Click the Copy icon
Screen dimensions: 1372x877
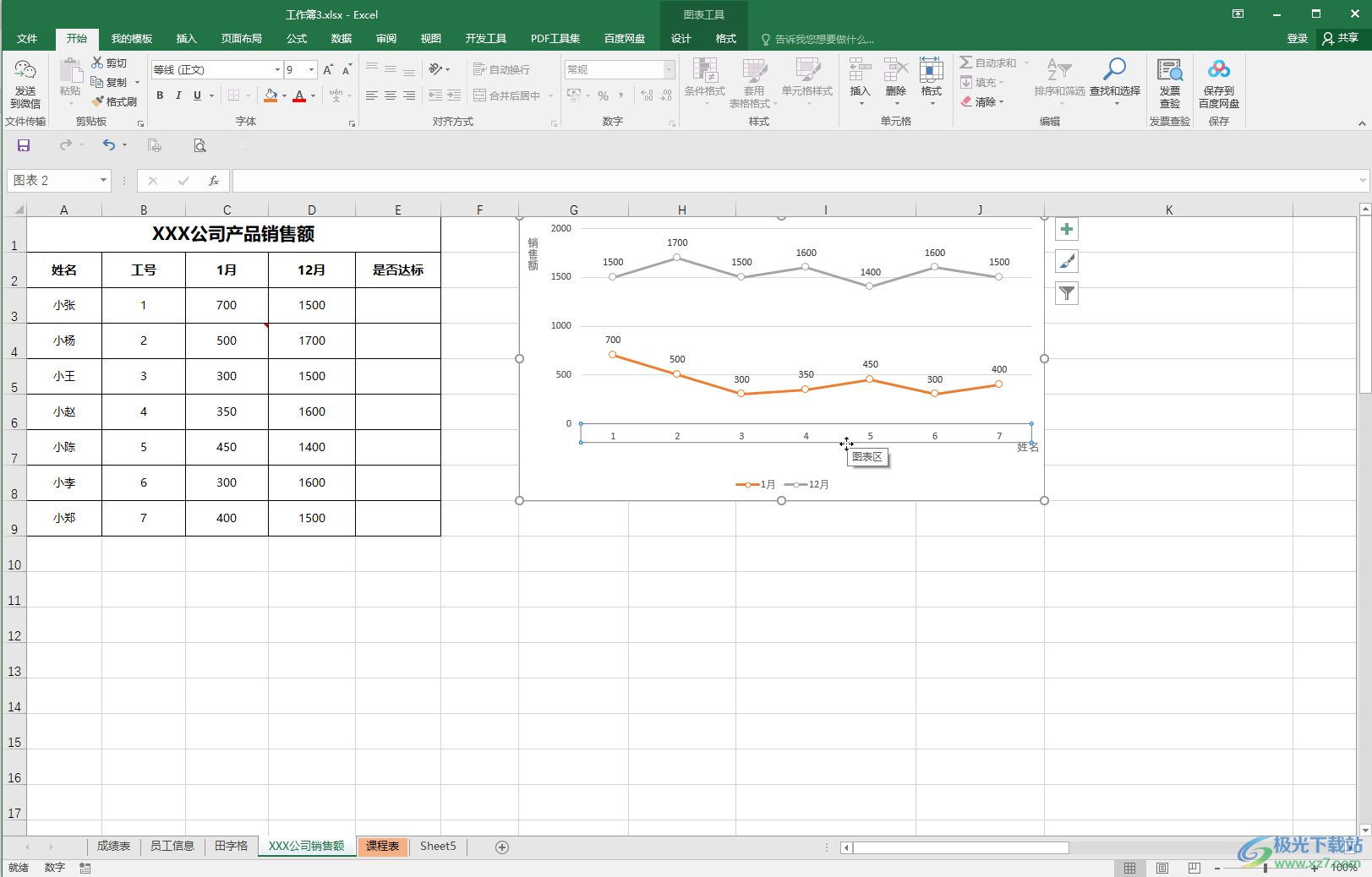[x=98, y=82]
